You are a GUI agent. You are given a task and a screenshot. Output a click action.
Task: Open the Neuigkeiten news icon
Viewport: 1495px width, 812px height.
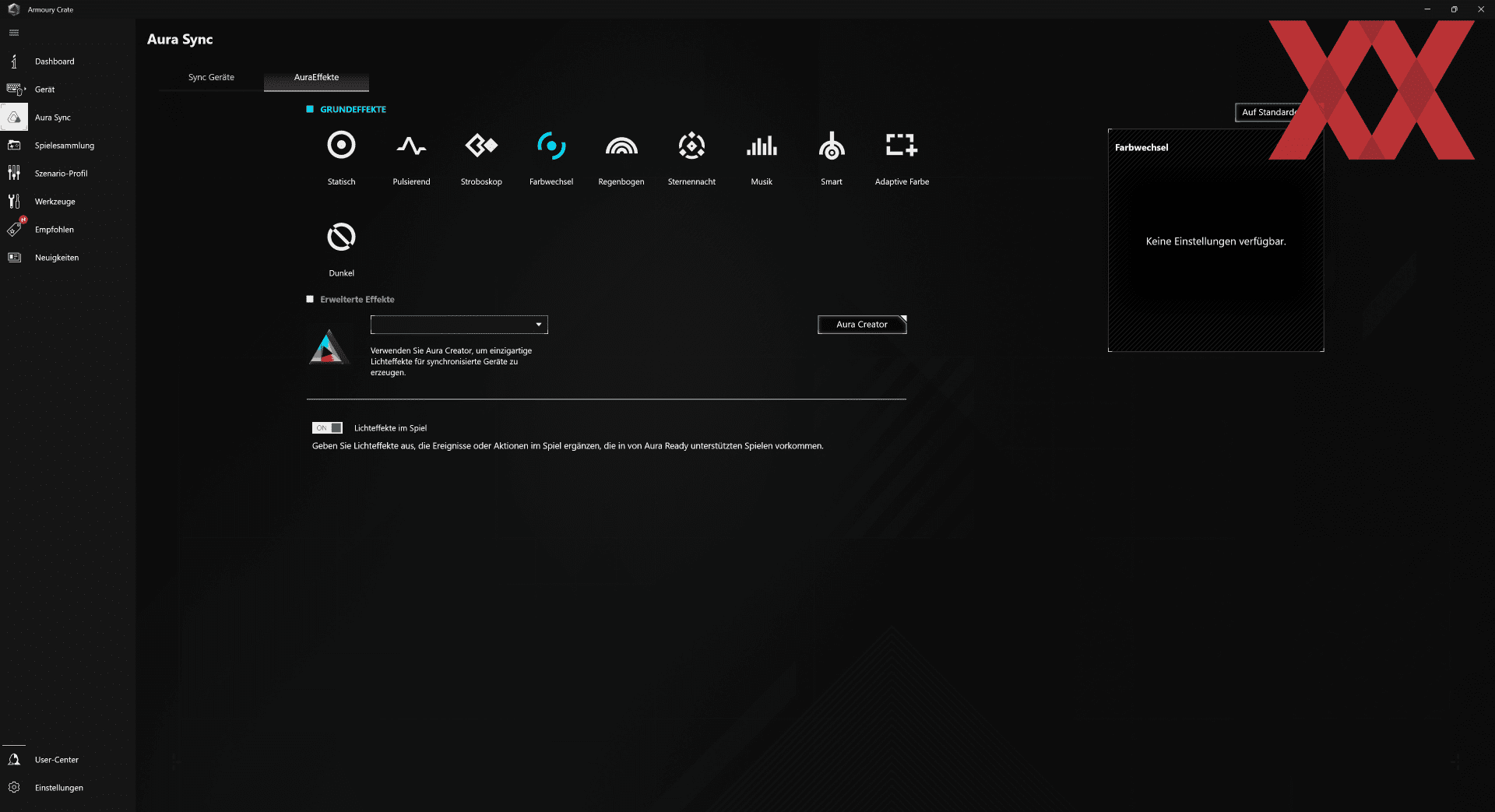[x=14, y=258]
